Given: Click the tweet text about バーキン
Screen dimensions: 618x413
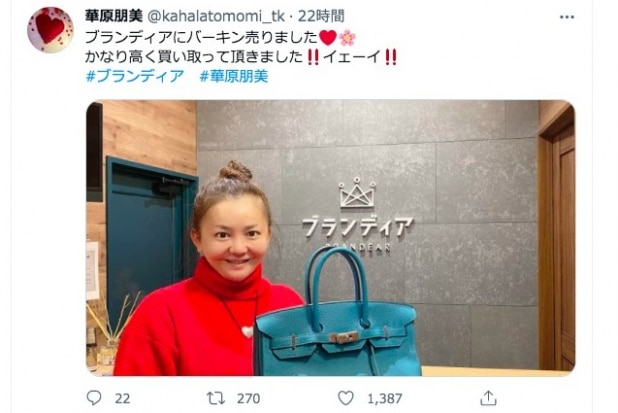Looking at the screenshot, I should coord(201,37).
